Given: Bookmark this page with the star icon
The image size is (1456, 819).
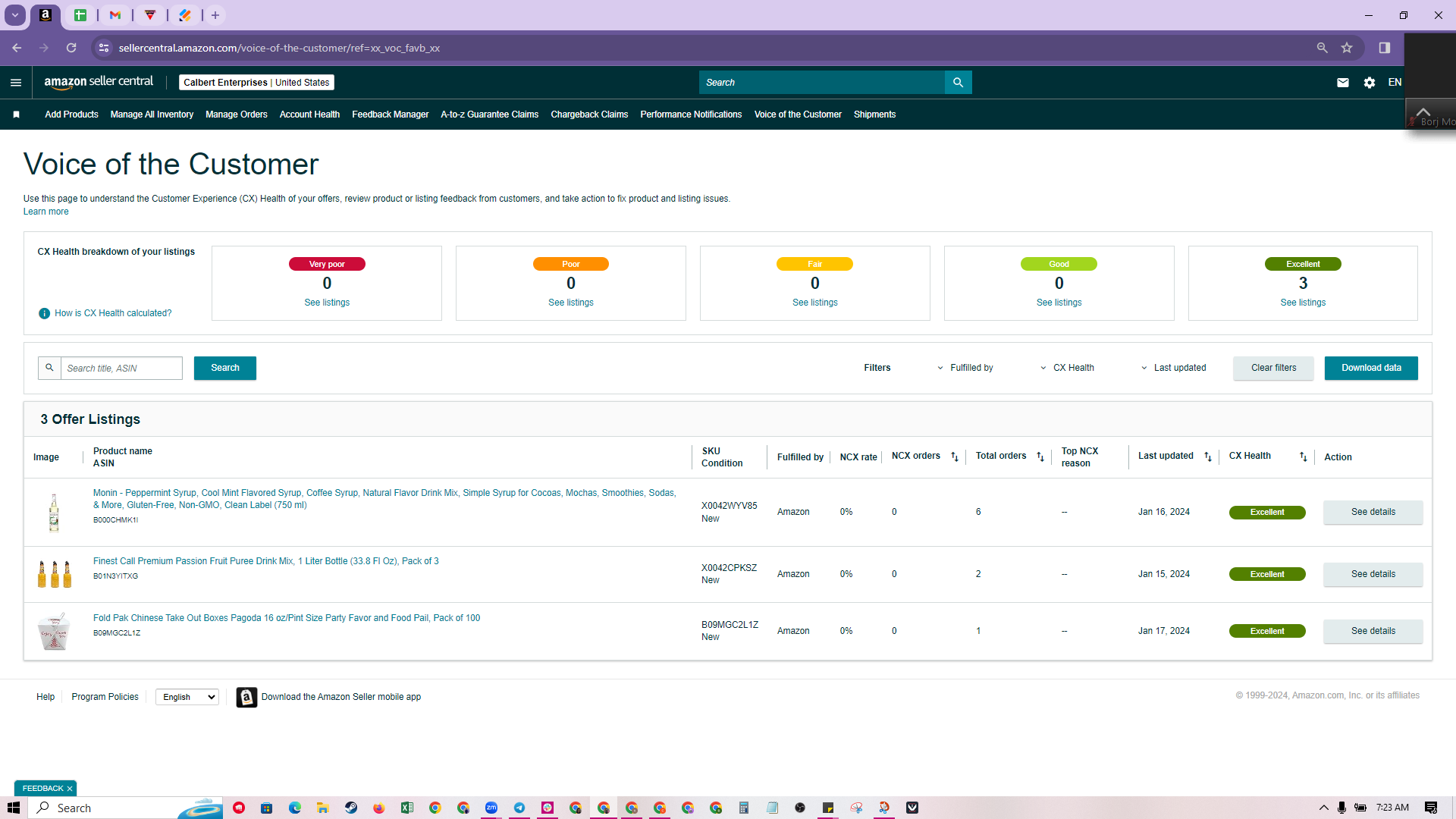Looking at the screenshot, I should pos(1347,48).
